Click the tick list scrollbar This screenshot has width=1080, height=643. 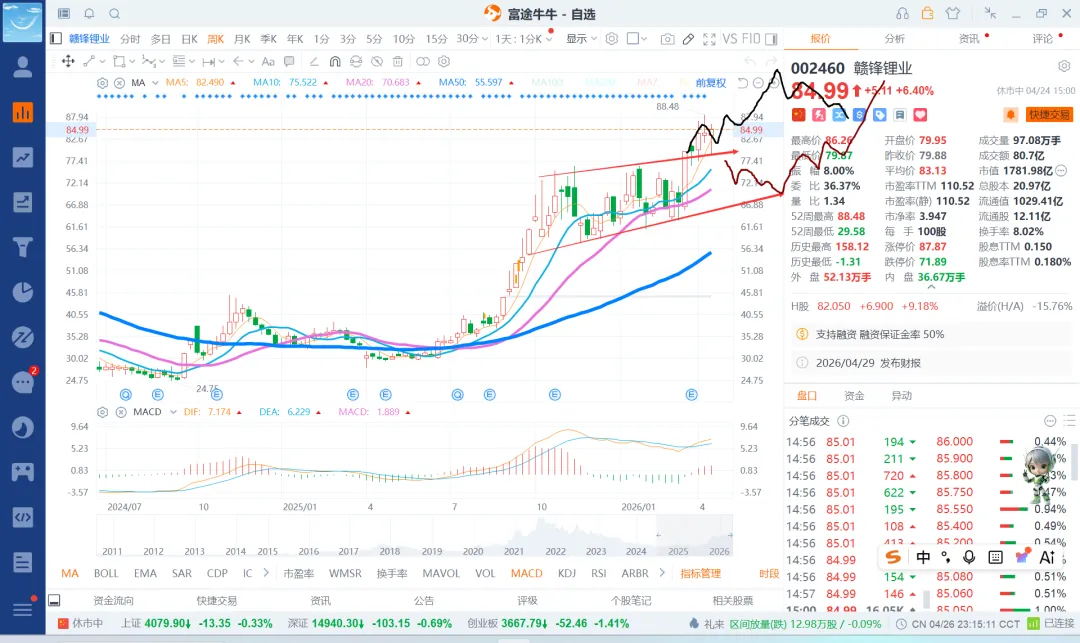pos(1074,461)
